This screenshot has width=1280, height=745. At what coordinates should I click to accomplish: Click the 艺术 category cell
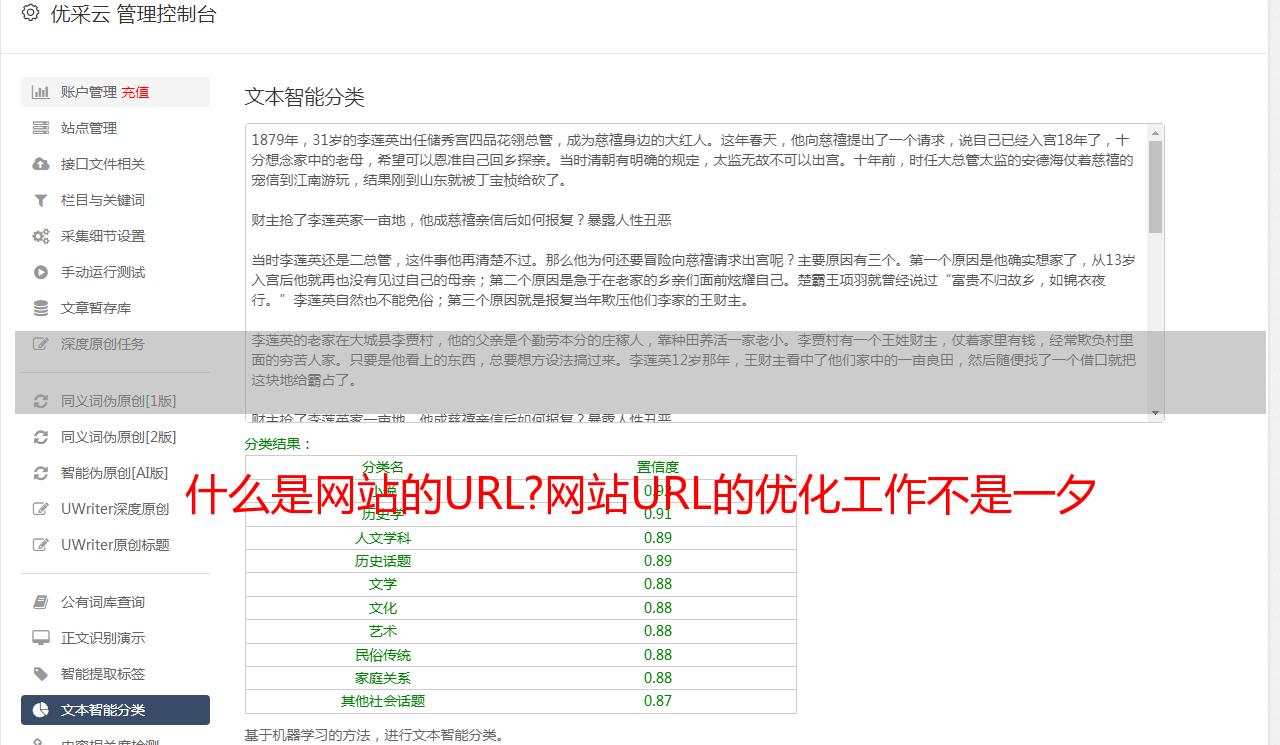383,631
